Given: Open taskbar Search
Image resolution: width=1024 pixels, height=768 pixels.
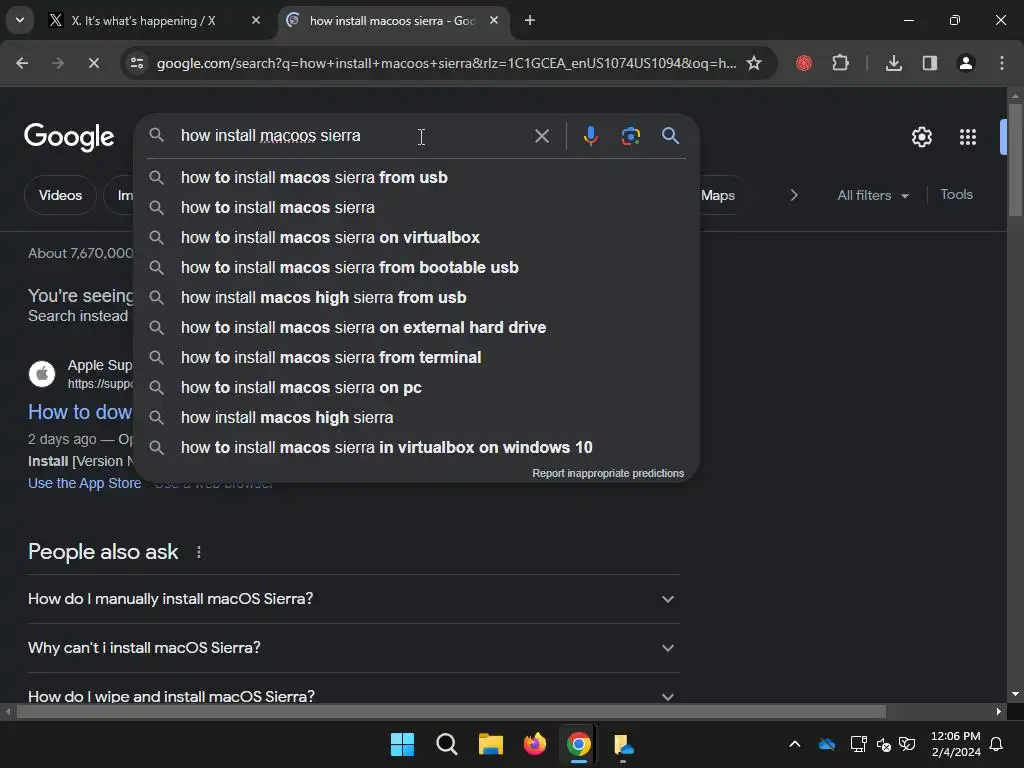Looking at the screenshot, I should pos(447,744).
